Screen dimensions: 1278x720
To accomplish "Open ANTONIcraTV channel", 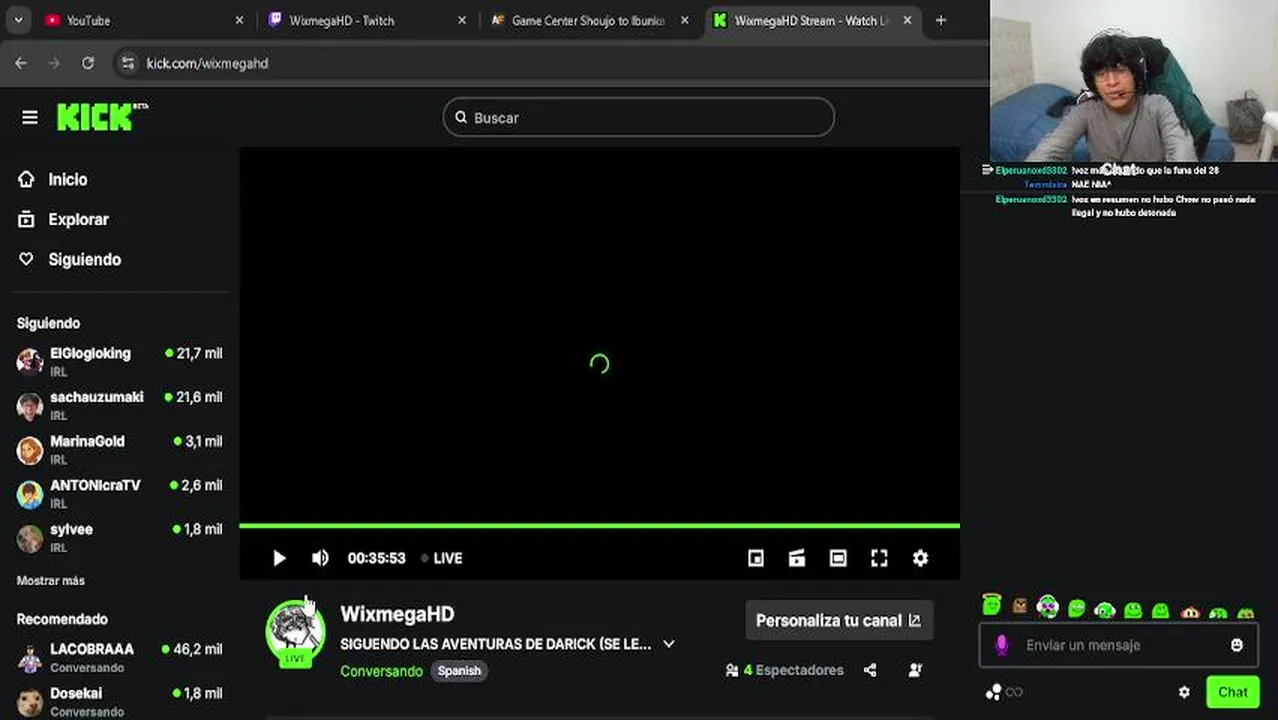I will (120, 493).
